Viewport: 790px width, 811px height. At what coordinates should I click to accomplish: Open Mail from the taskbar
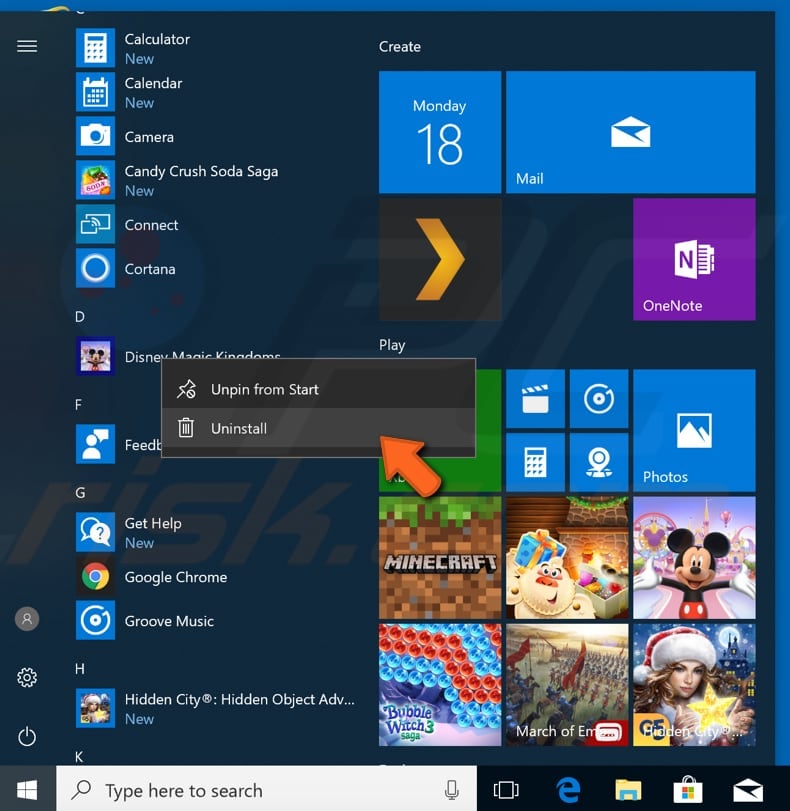(x=748, y=791)
